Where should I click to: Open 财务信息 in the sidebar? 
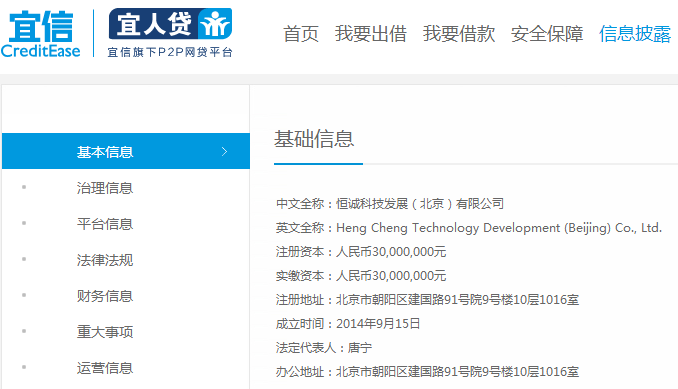[105, 296]
